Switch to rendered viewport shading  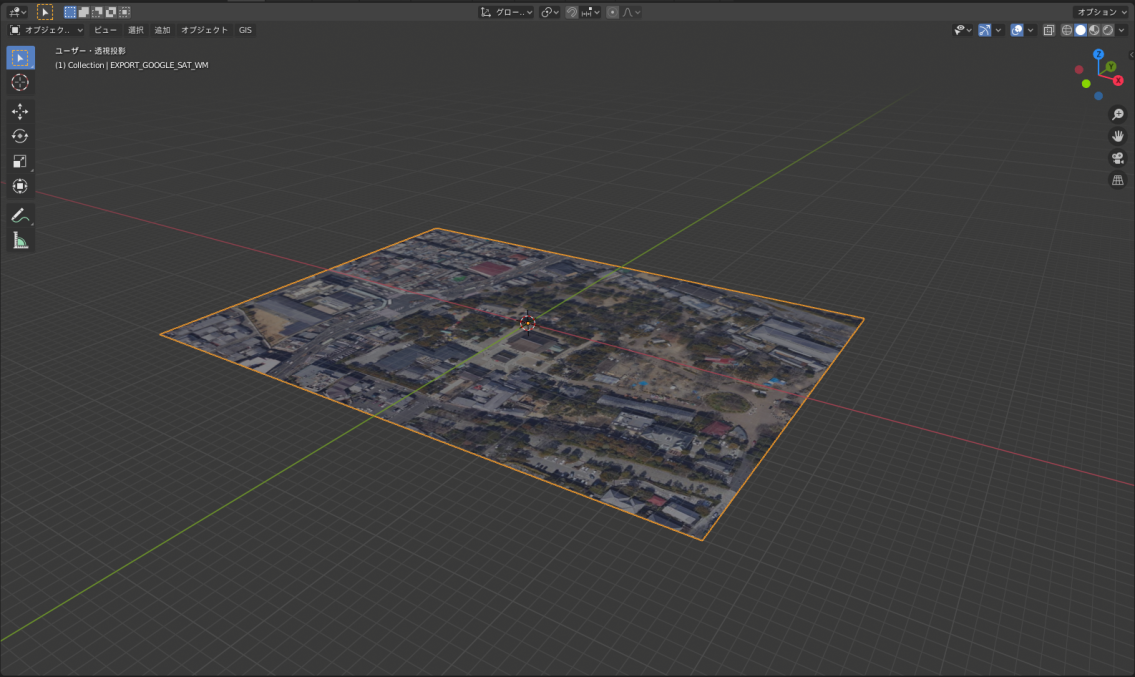1107,30
